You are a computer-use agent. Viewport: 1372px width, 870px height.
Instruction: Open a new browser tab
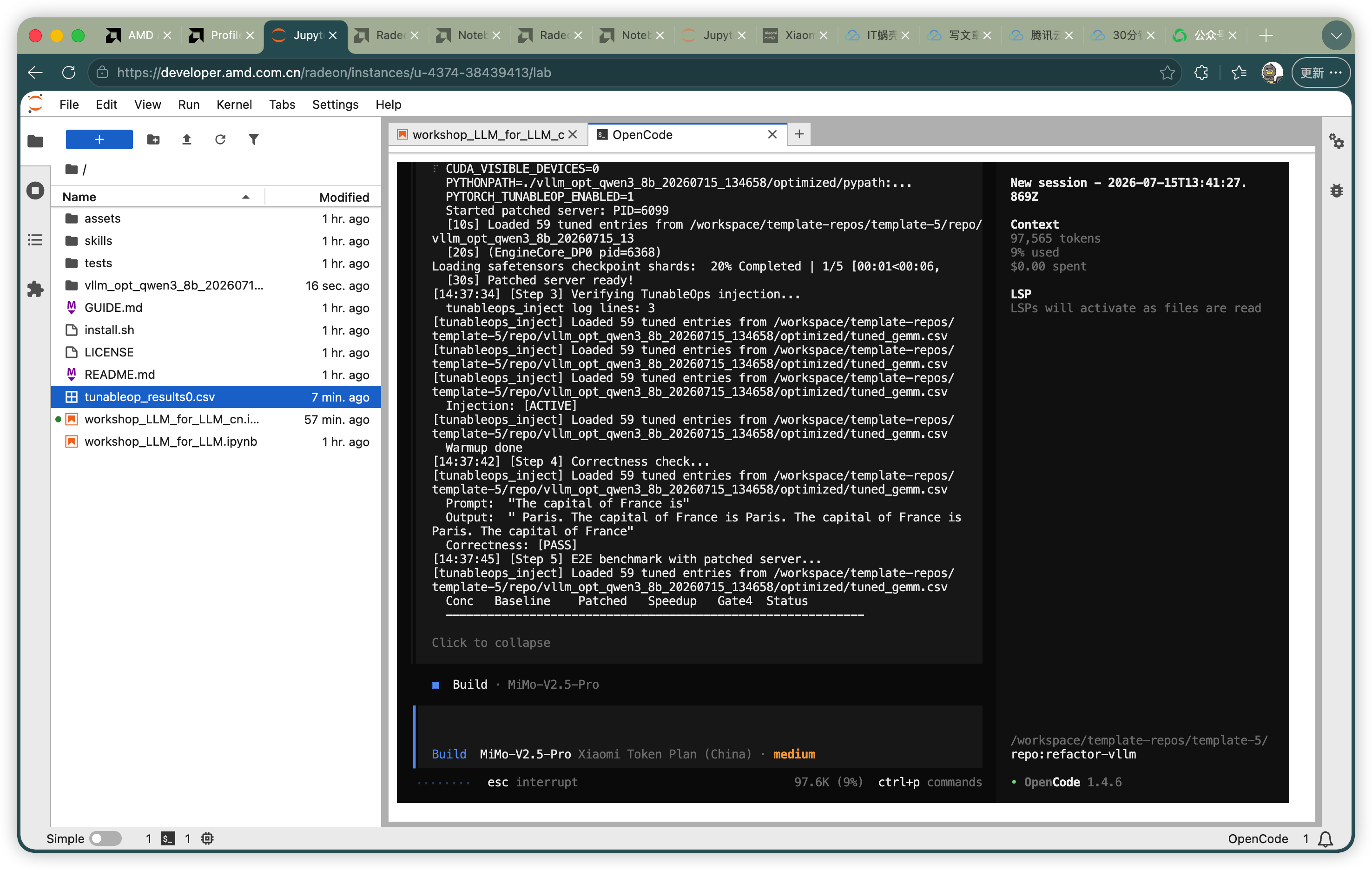pos(1266,35)
